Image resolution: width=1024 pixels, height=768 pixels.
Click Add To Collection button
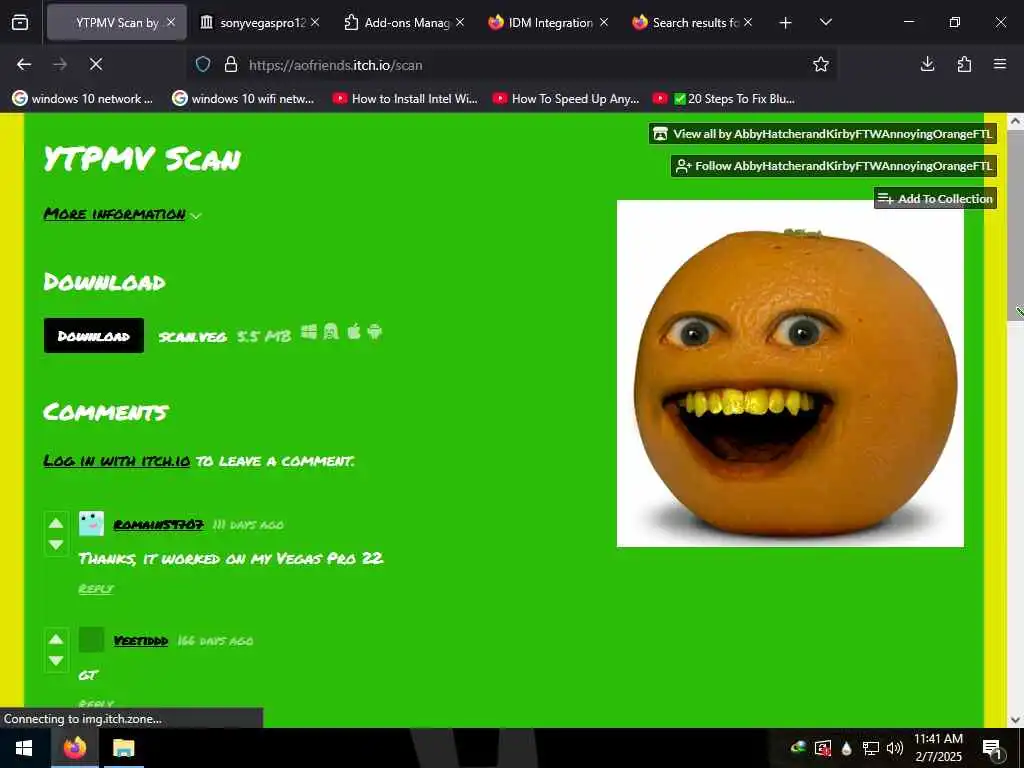(935, 199)
